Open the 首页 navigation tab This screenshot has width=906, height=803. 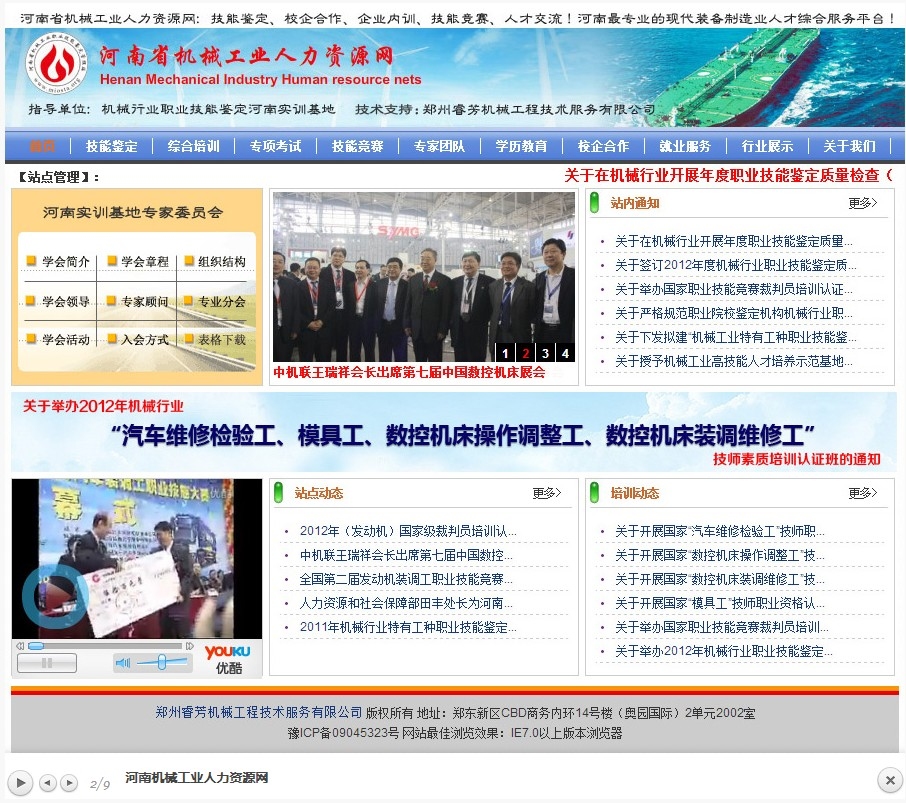42,146
